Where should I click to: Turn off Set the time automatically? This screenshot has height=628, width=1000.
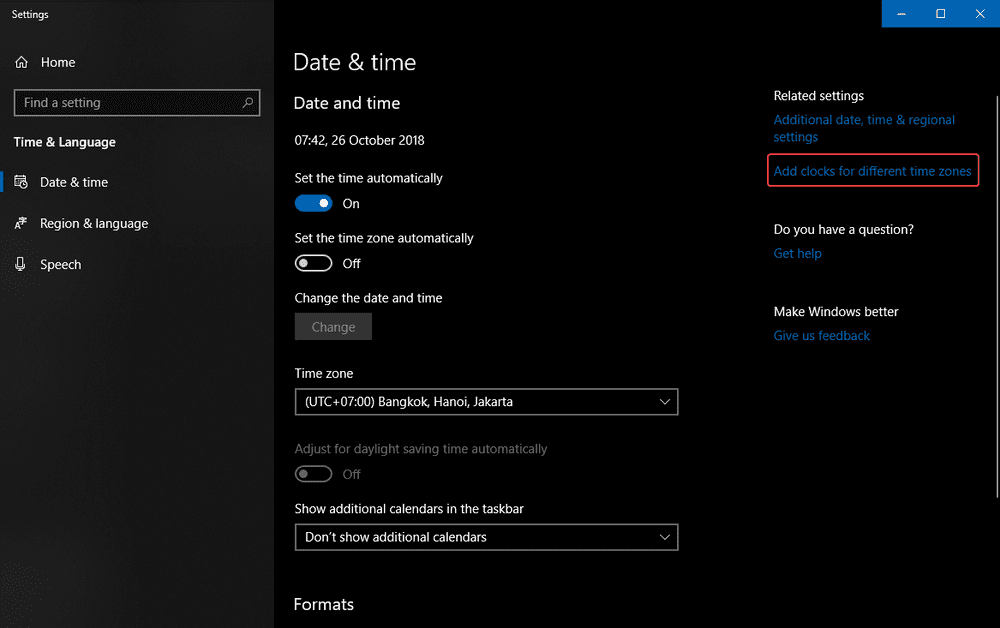313,203
